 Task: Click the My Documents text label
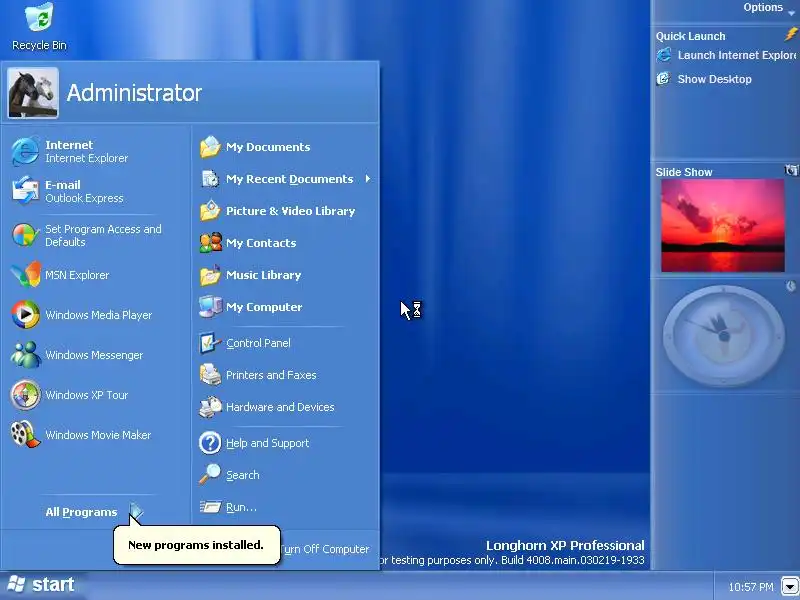pyautogui.click(x=268, y=147)
